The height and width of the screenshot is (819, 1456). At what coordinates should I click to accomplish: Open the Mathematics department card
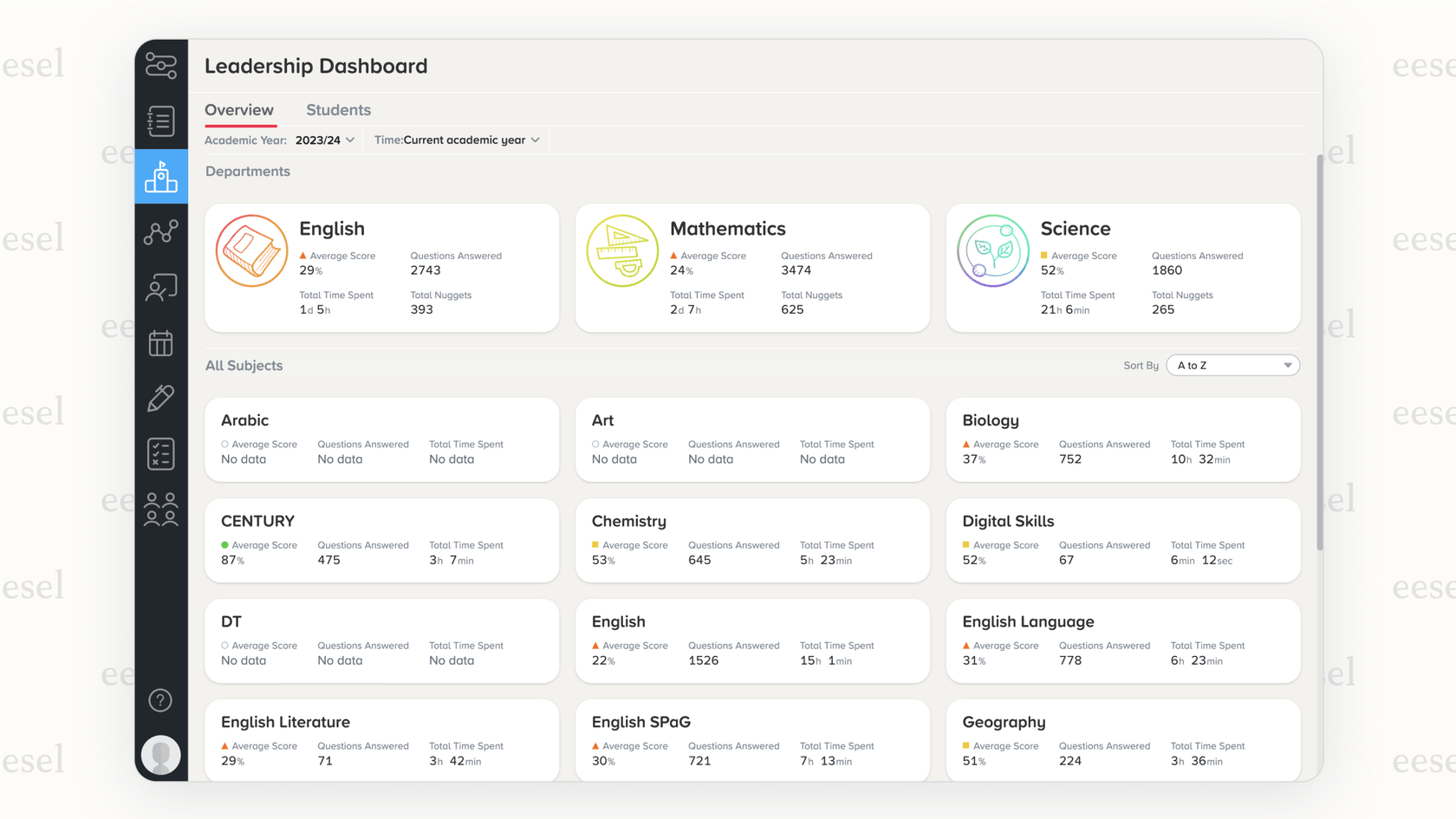tap(752, 268)
